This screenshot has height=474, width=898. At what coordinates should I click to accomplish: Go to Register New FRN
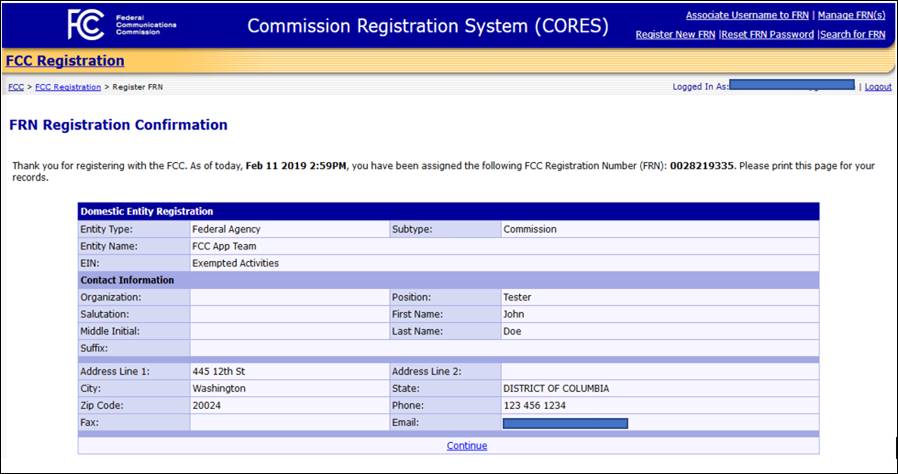click(675, 34)
